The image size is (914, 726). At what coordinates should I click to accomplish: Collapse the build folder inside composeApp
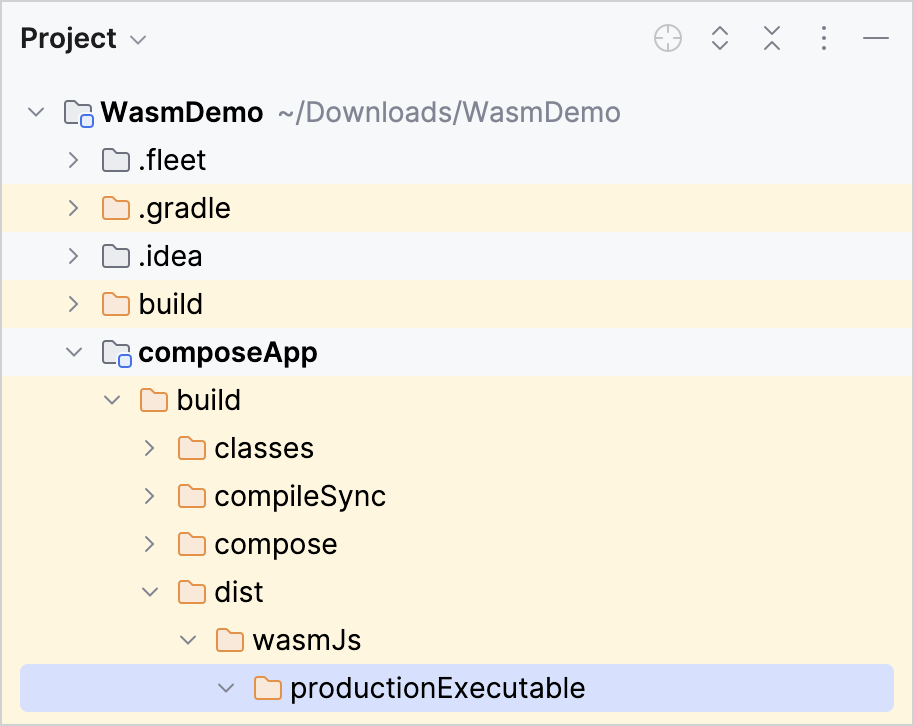click(x=112, y=400)
